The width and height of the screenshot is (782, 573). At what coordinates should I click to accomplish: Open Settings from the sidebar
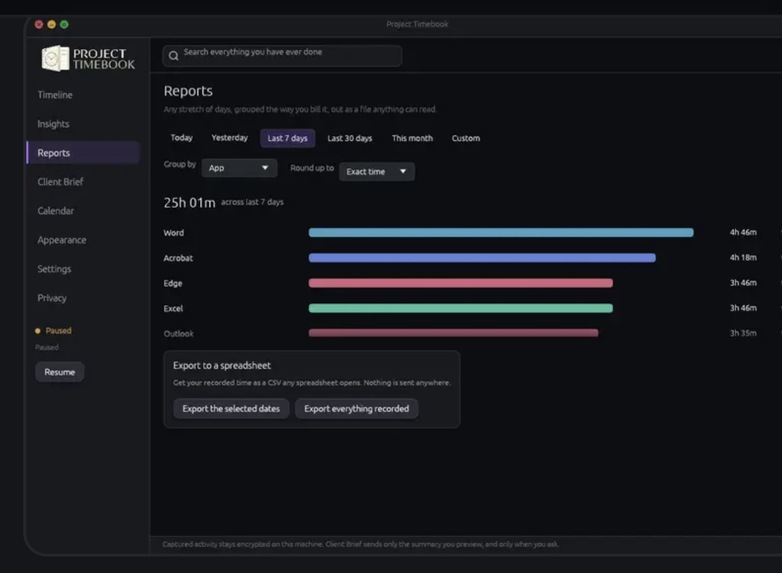point(54,269)
